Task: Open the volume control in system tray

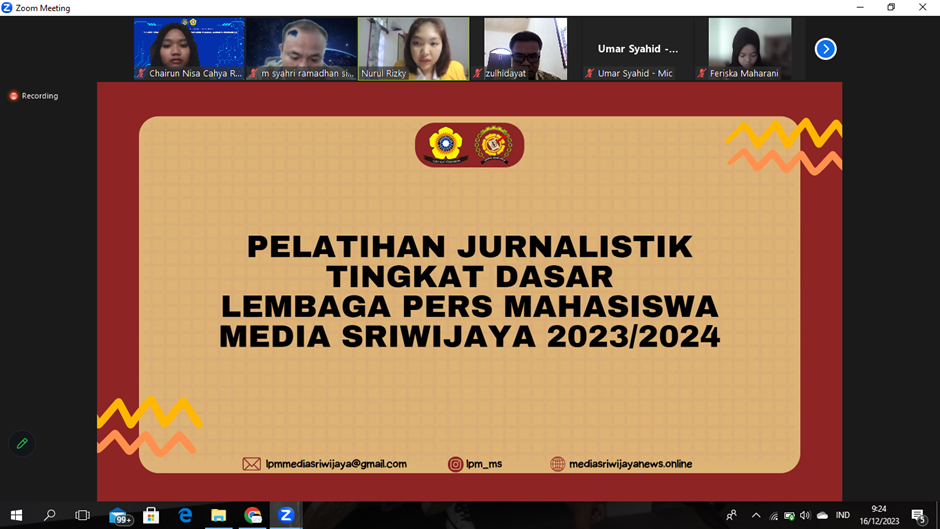Action: (805, 516)
